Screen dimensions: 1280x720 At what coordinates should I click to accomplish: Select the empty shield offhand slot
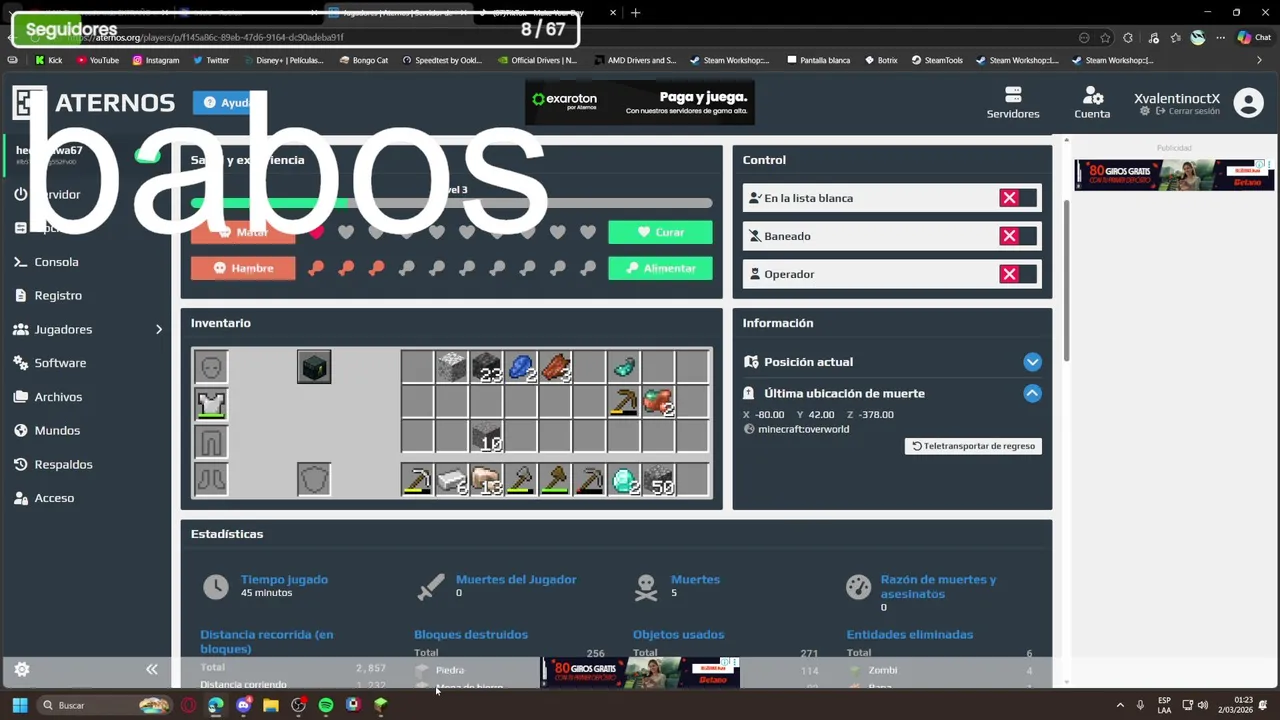click(x=314, y=479)
